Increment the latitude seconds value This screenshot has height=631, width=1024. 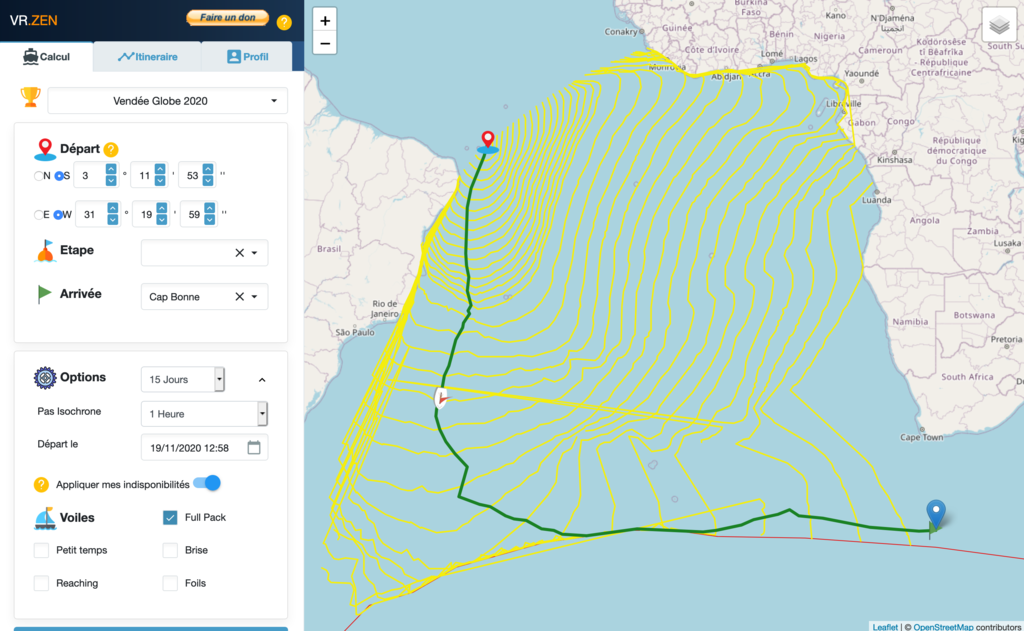point(208,170)
